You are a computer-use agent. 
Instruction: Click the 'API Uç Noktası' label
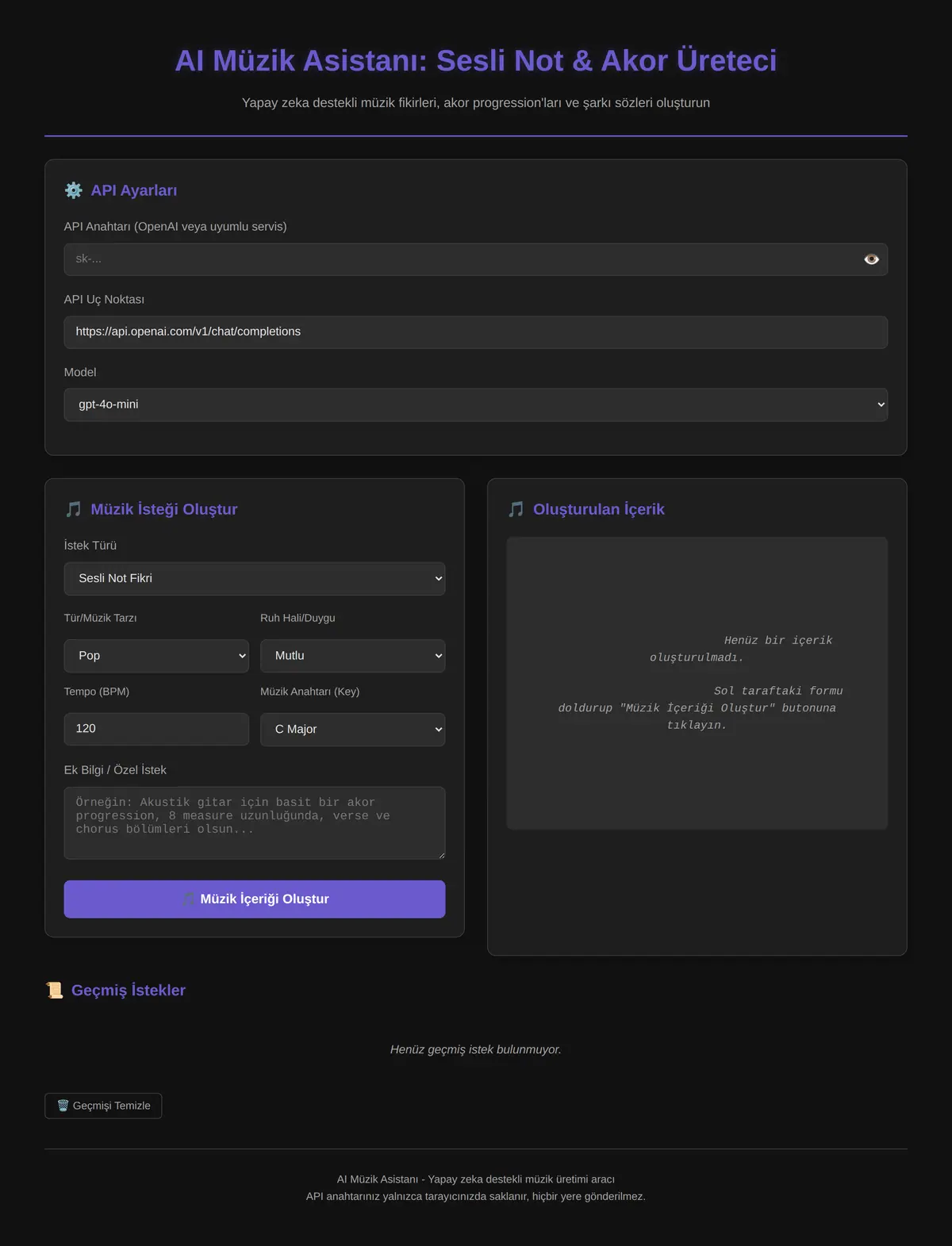104,300
